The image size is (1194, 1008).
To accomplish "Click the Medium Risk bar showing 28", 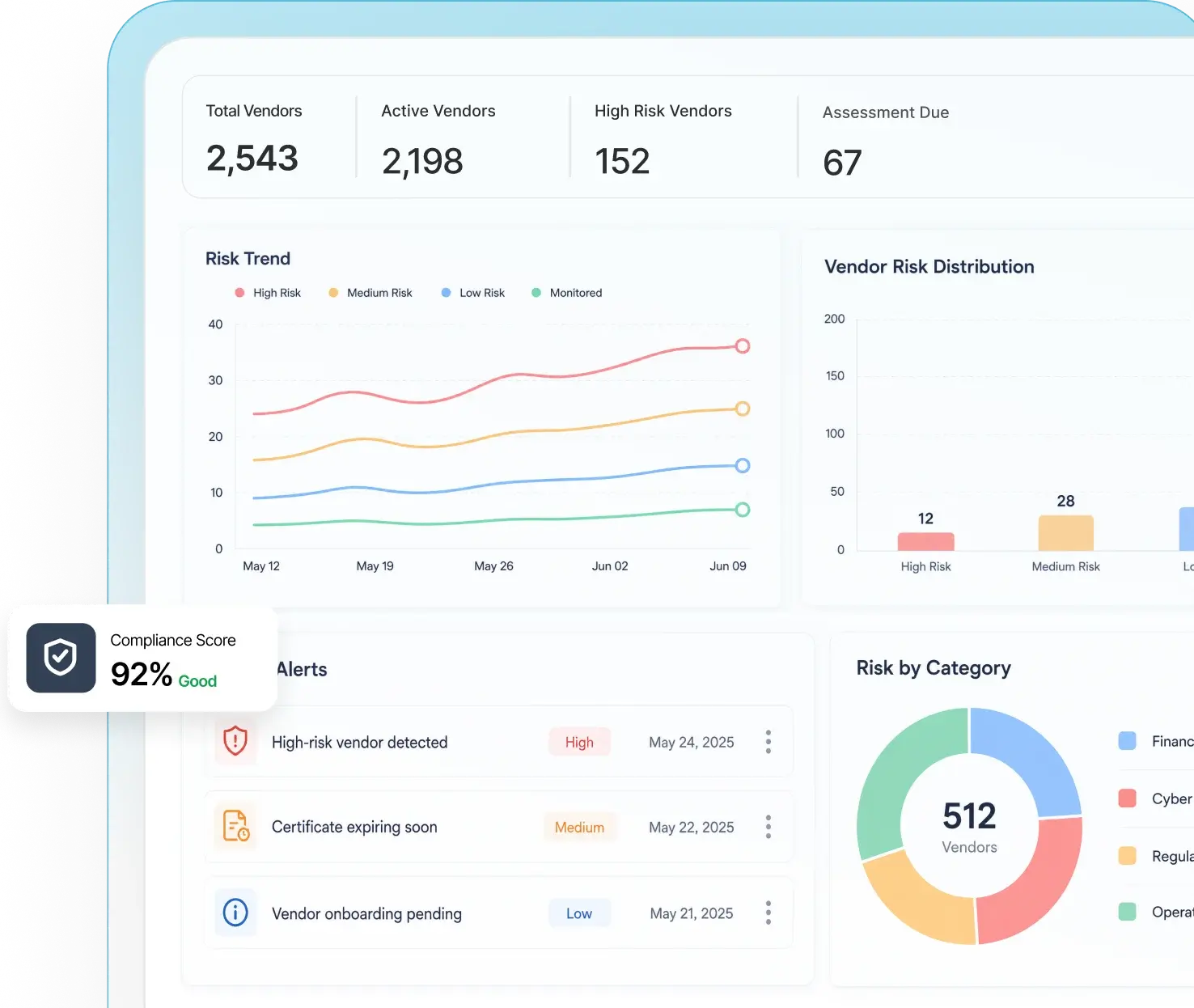I will tap(1066, 532).
